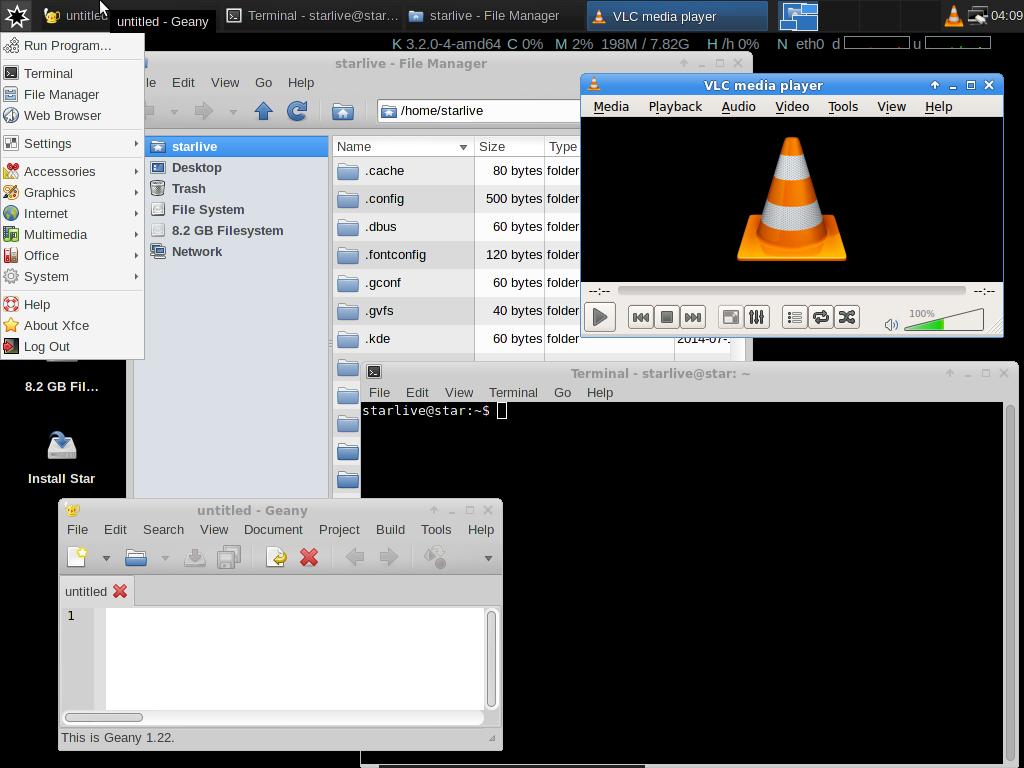Select the .fontconfig folder row
Screen dimensions: 1024x768
pyautogui.click(x=456, y=255)
